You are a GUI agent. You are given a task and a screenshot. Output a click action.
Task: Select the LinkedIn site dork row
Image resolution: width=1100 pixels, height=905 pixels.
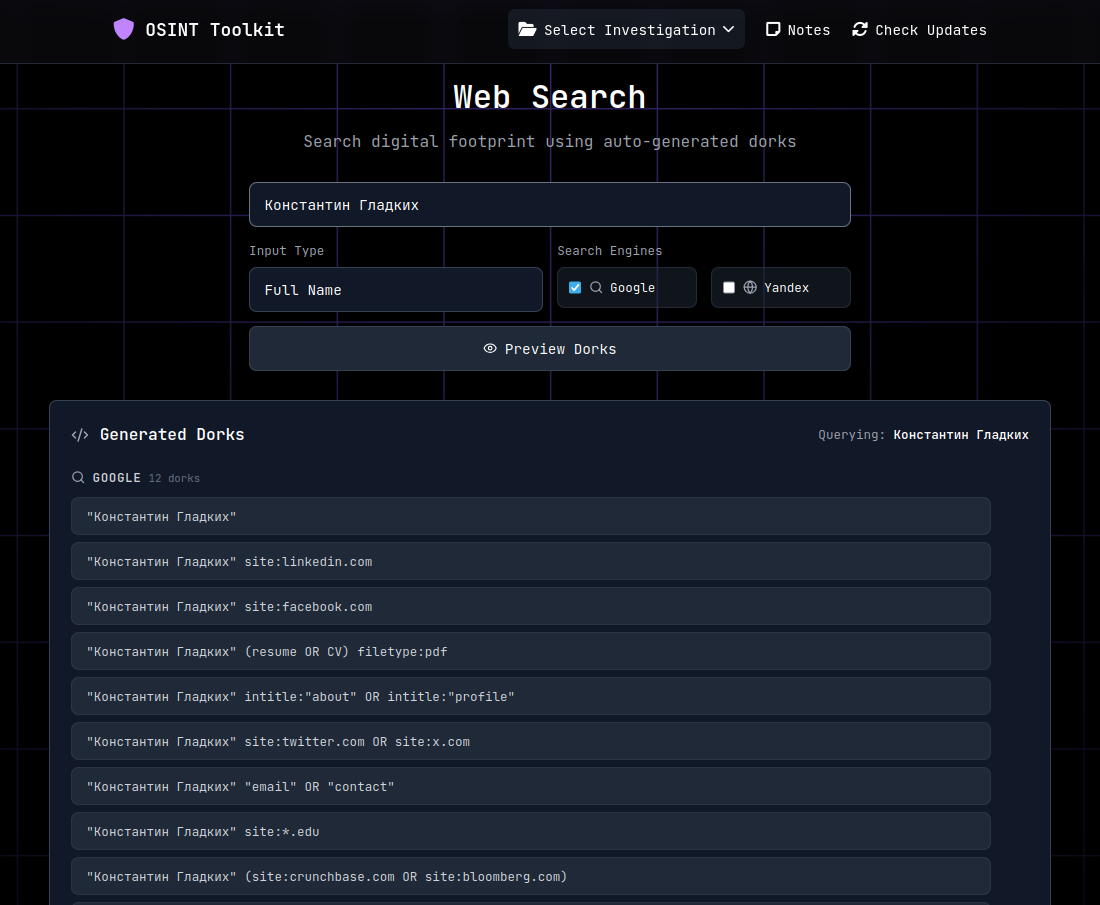pyautogui.click(x=530, y=561)
